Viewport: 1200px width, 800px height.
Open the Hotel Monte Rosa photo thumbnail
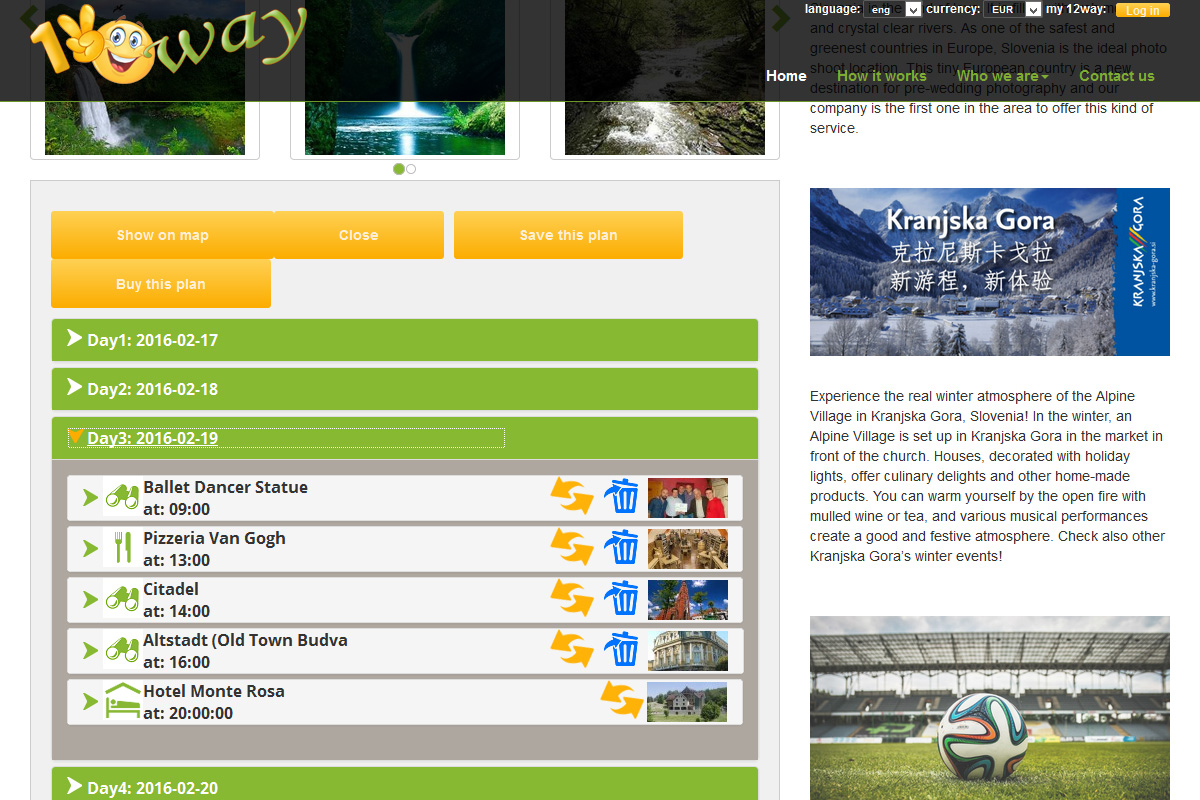pos(687,701)
